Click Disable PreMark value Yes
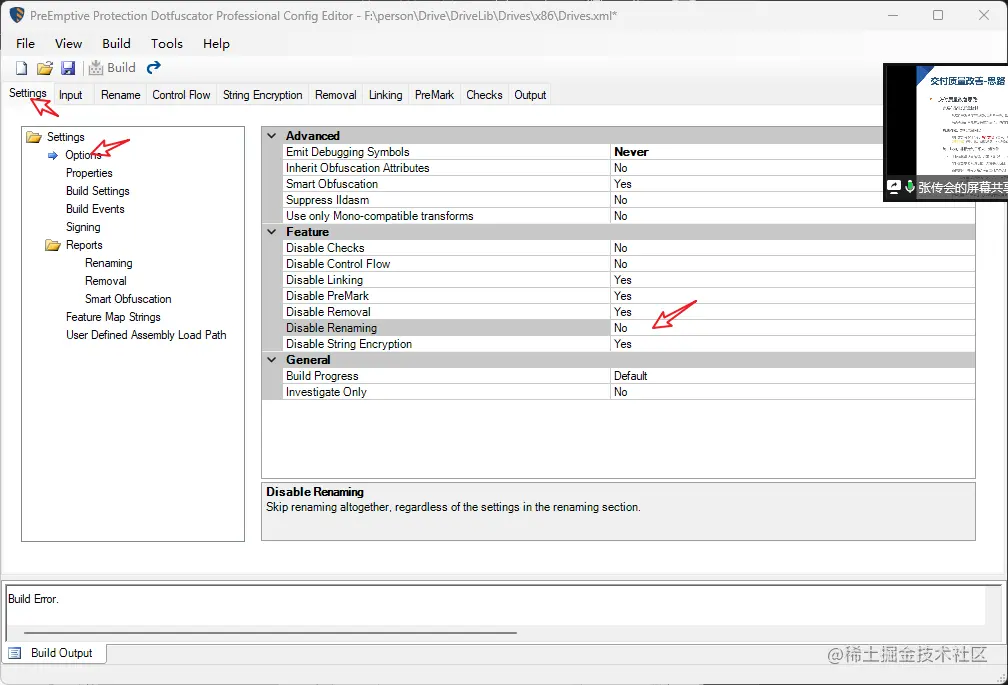This screenshot has height=685, width=1008. pos(792,296)
